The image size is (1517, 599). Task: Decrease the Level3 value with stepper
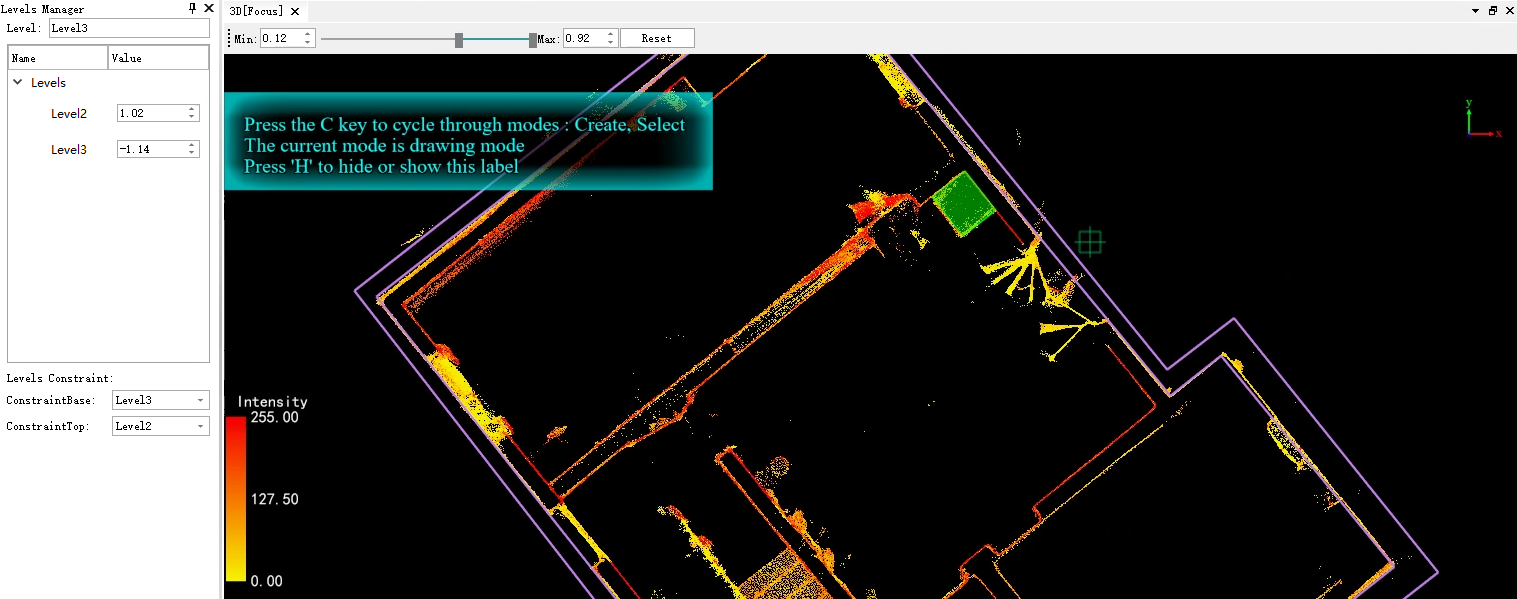click(192, 153)
